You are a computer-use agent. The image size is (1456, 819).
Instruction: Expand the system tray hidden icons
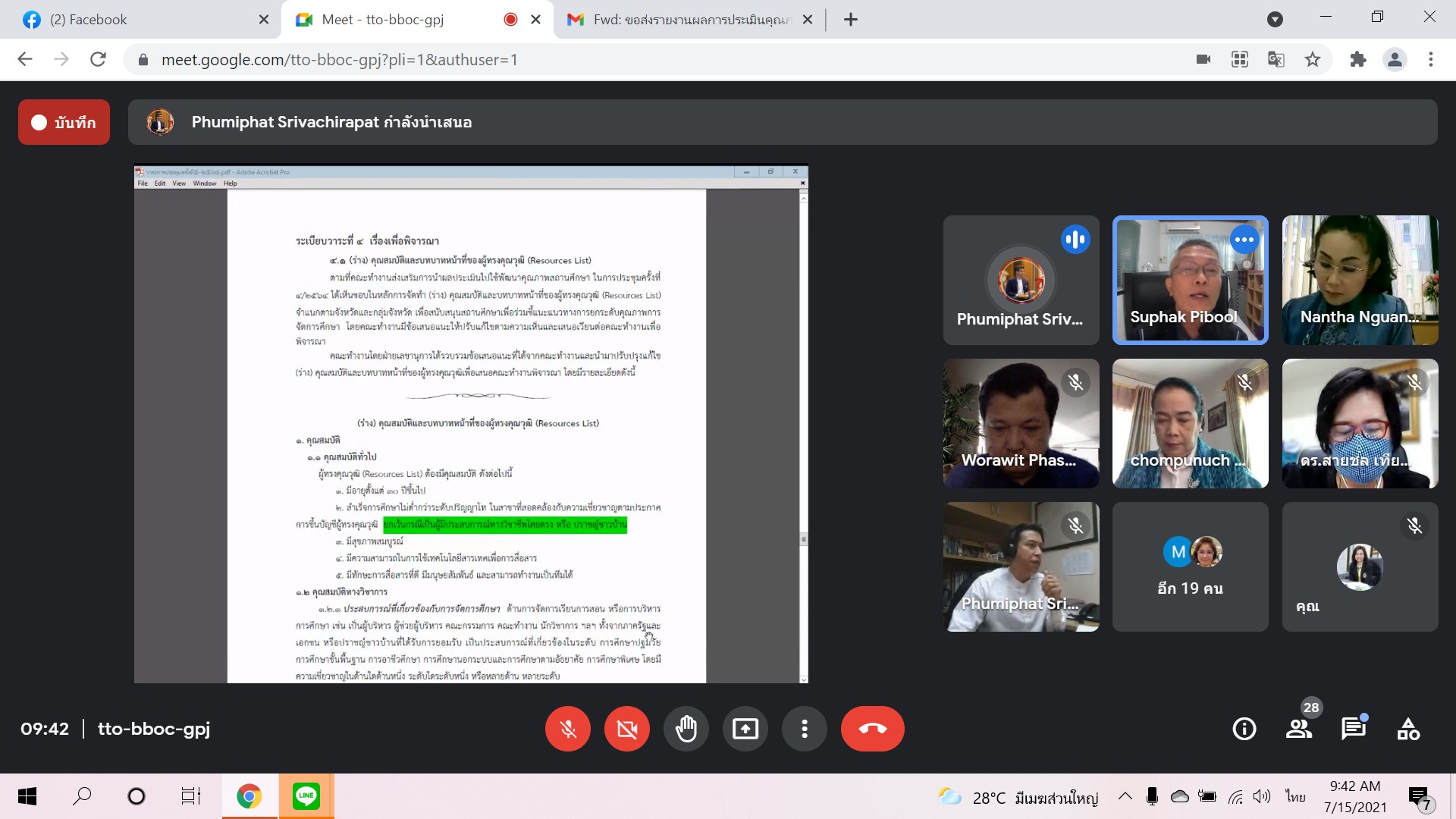pyautogui.click(x=1125, y=796)
